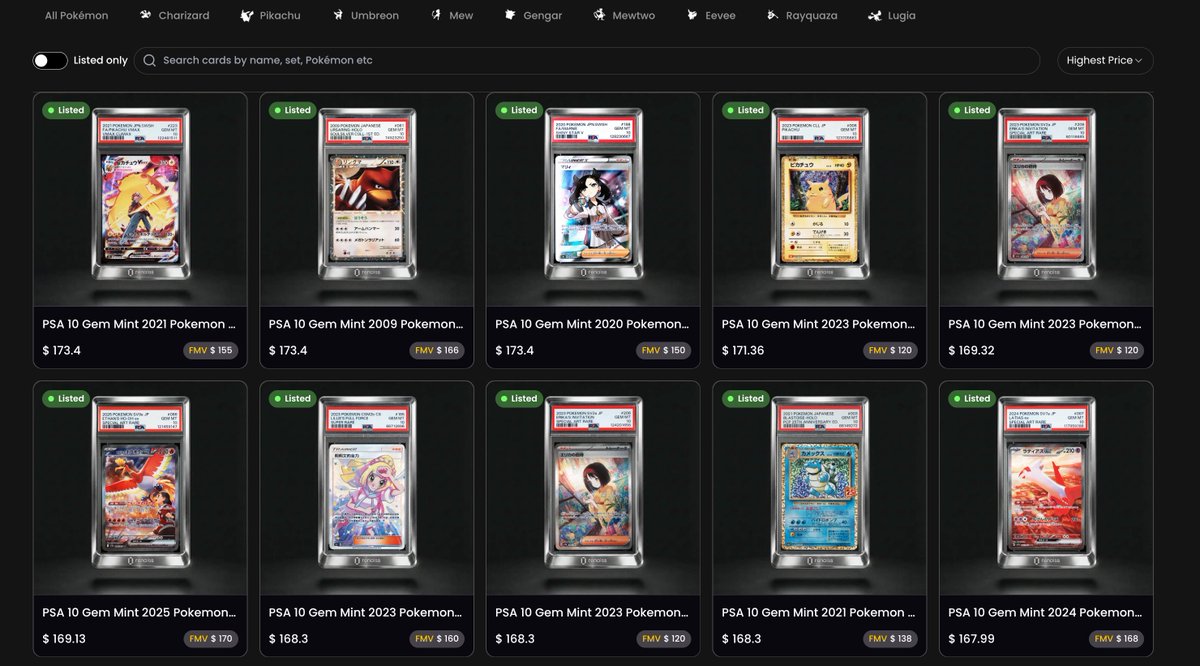Click the FMV $120 badge beside $171.36

coord(890,350)
